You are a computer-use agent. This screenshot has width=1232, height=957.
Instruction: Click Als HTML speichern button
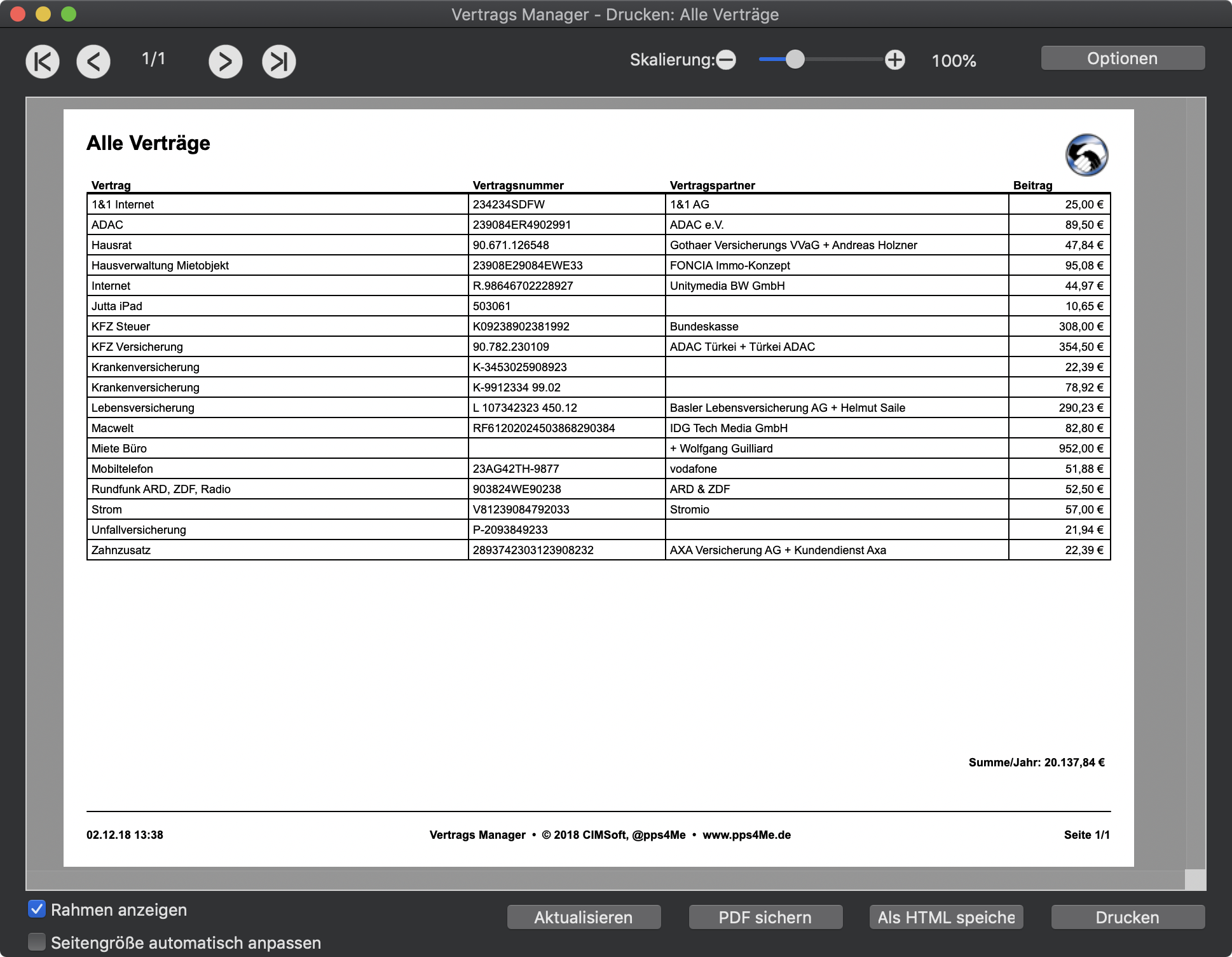tap(946, 917)
